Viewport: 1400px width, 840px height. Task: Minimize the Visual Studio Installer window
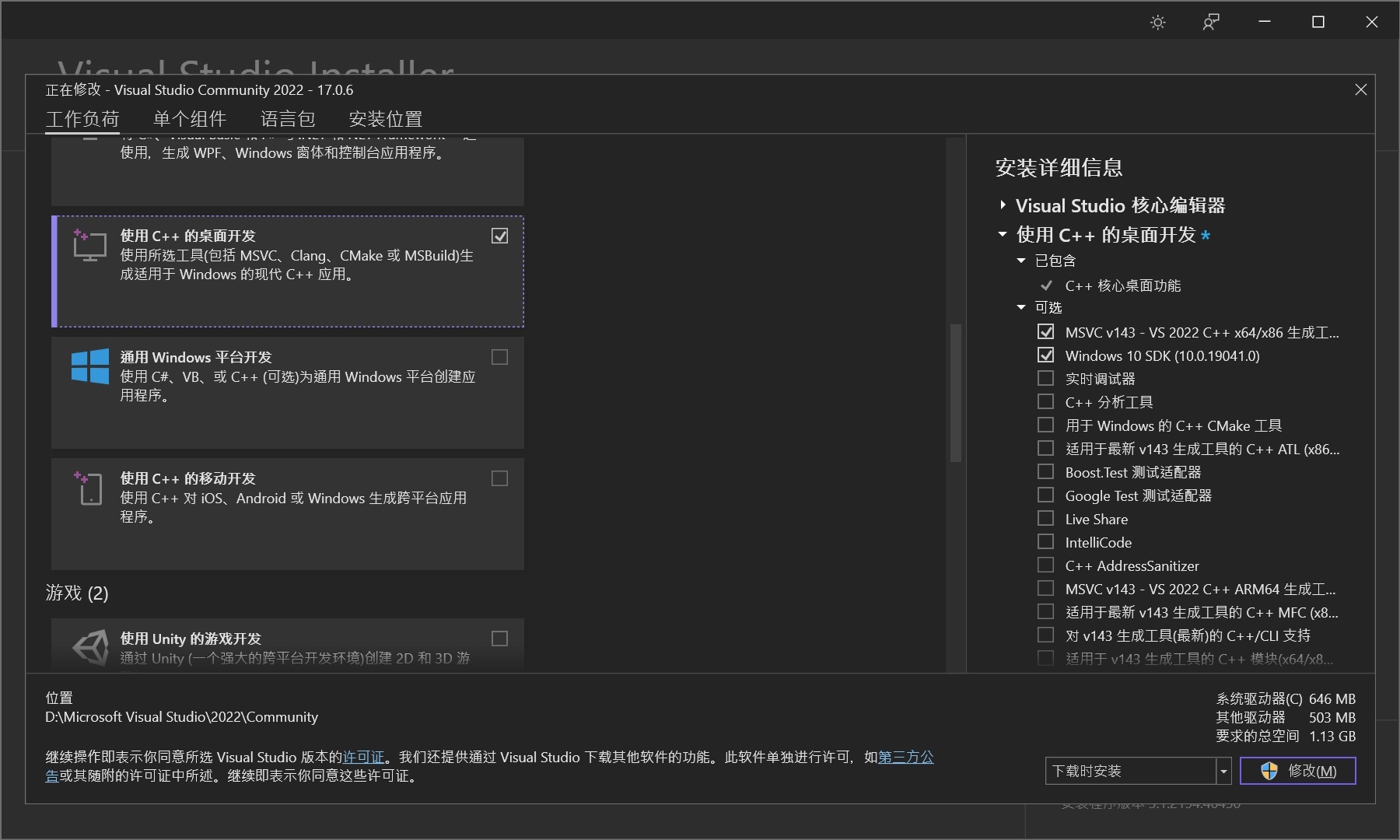click(1265, 22)
